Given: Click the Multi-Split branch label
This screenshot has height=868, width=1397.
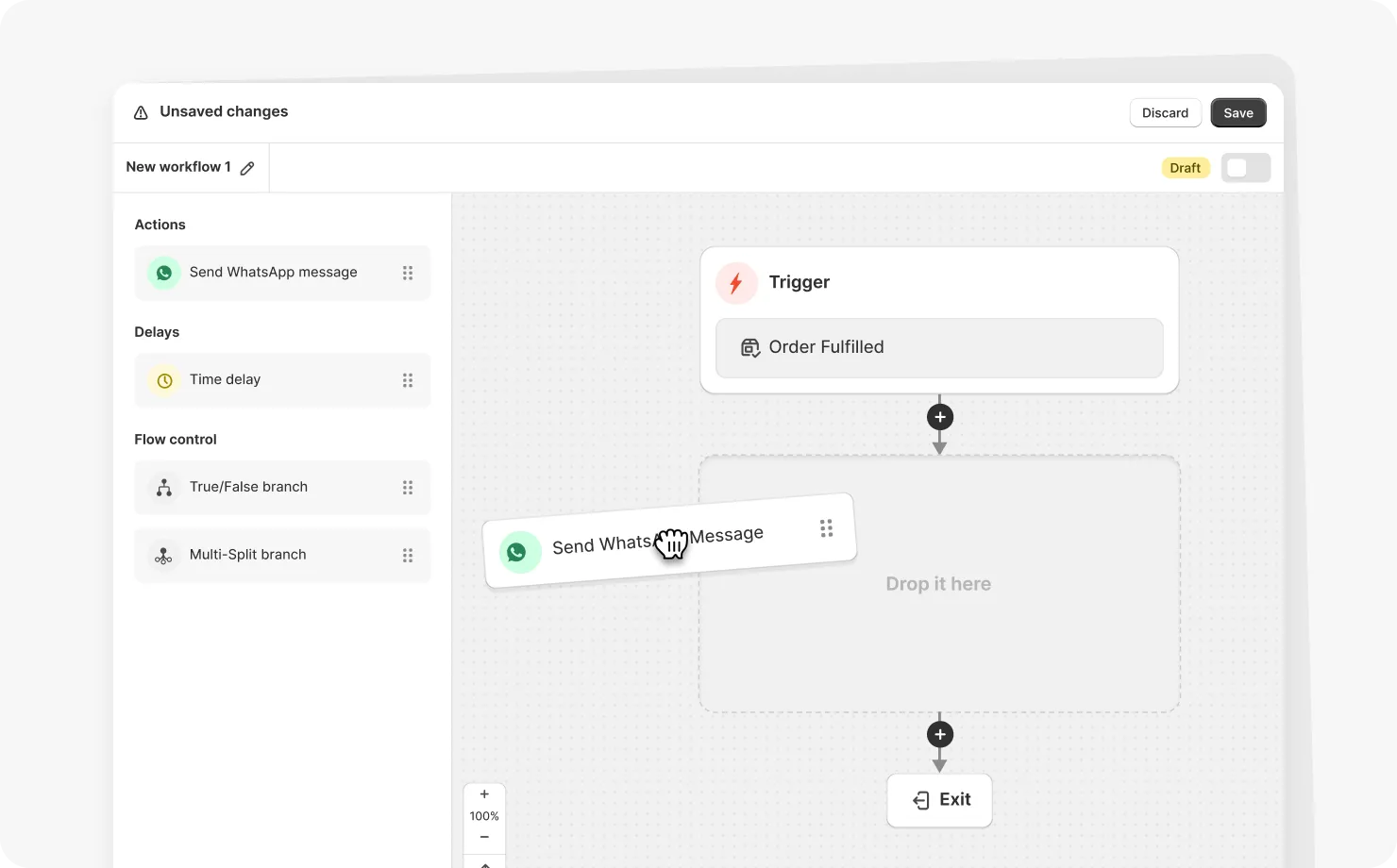Looking at the screenshot, I should [x=247, y=555].
